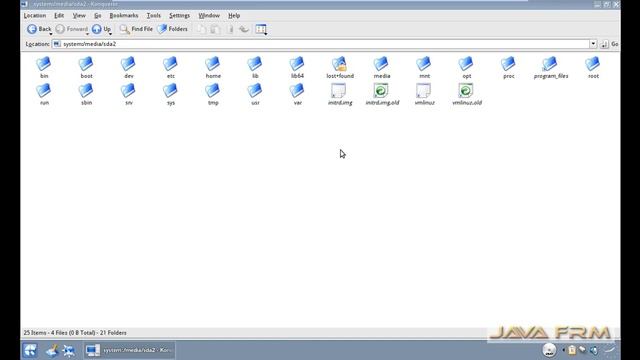Open the Find File tool
This screenshot has width=640, height=360.
[x=136, y=29]
